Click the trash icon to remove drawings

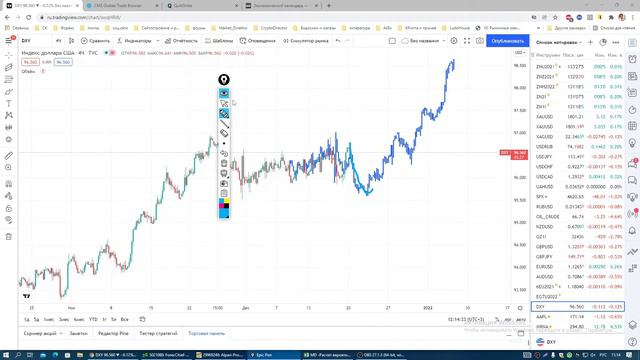point(9,237)
